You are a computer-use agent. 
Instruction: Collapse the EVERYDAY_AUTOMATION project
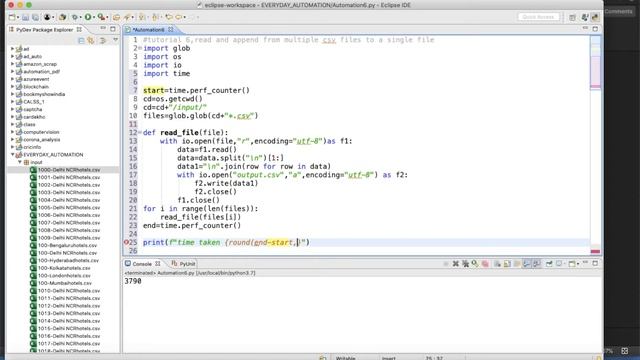click(12, 155)
